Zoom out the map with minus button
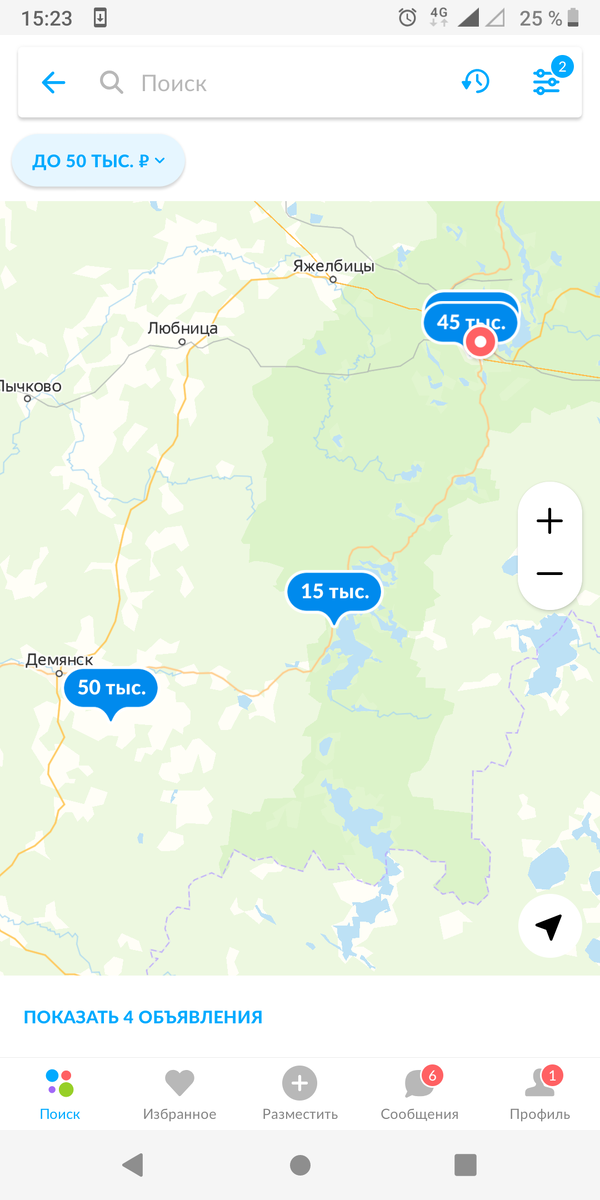 click(x=550, y=574)
